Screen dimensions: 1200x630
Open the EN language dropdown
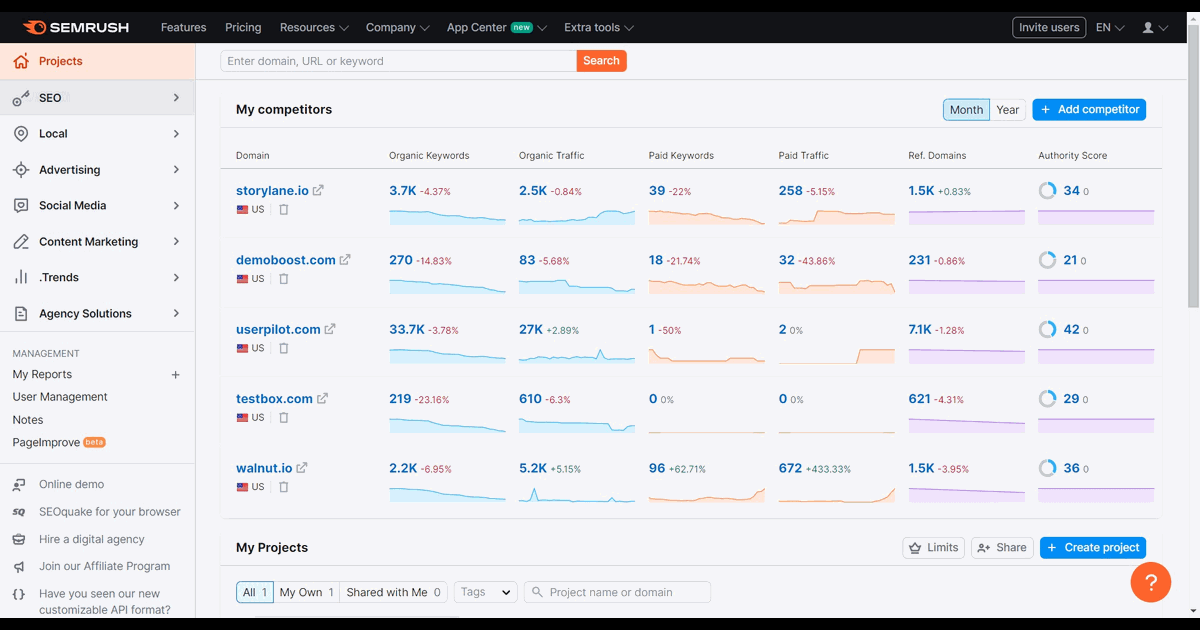click(x=1110, y=28)
